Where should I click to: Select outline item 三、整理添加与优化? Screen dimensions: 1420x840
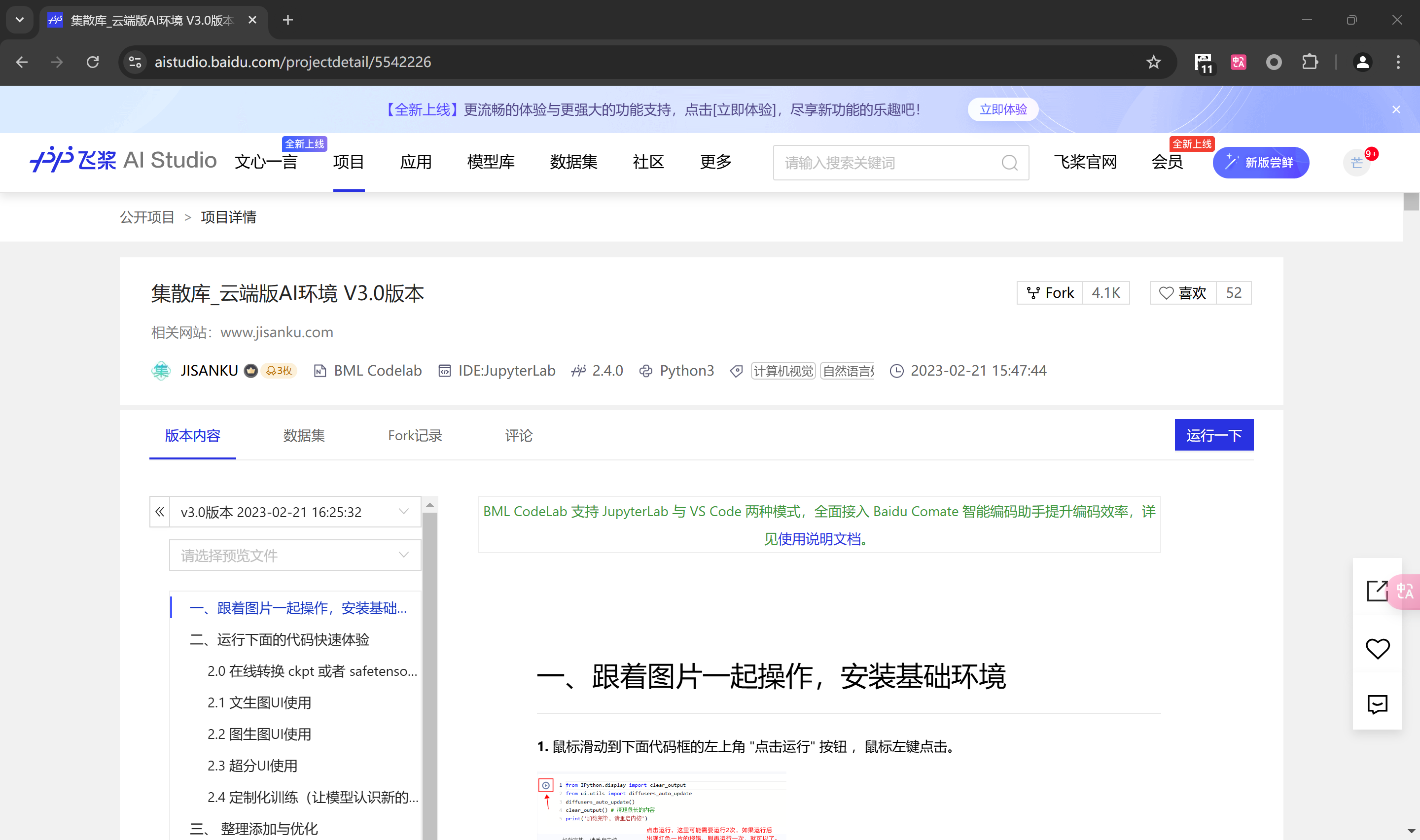253,829
